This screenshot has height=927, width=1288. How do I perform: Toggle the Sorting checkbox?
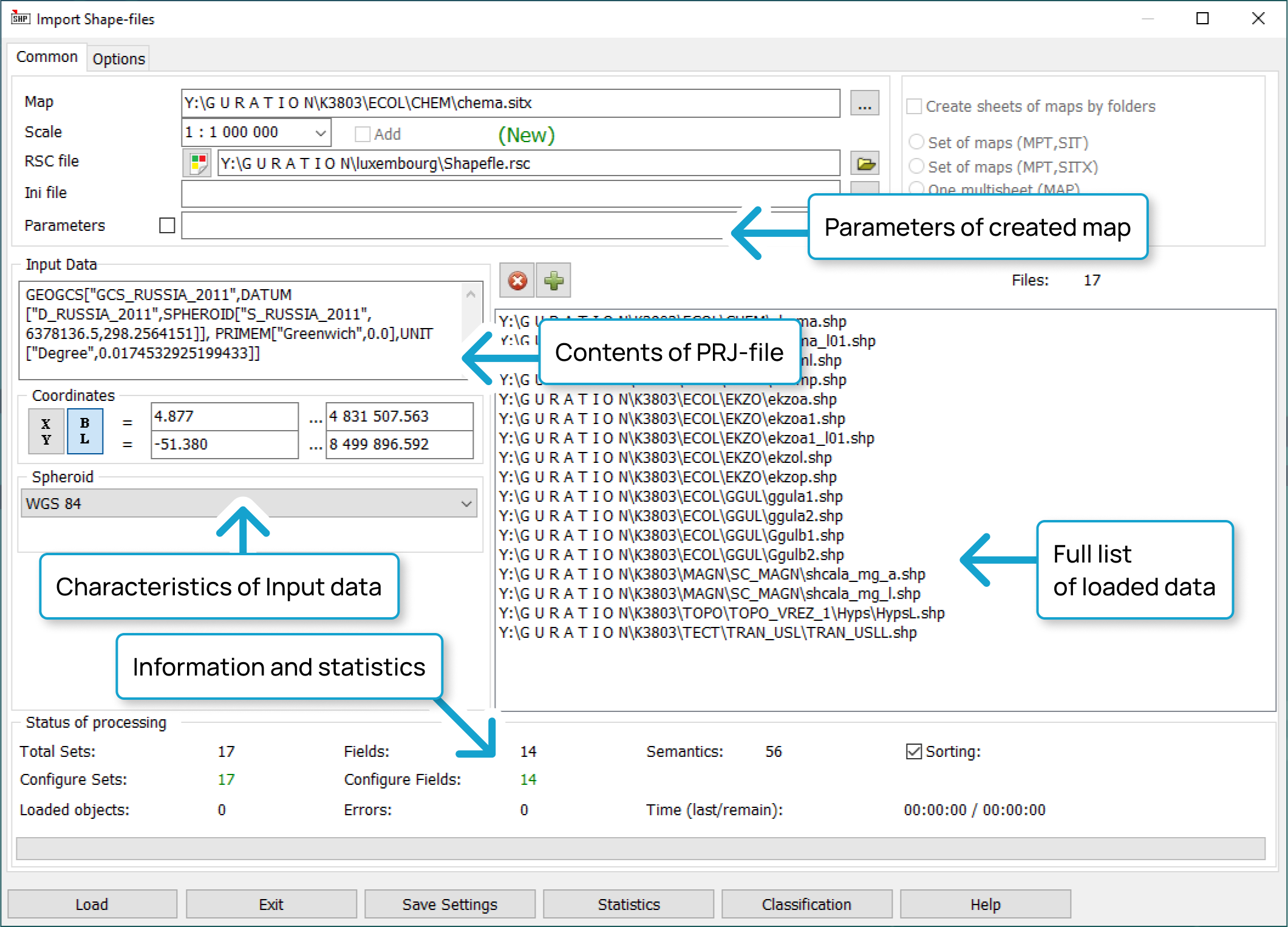click(913, 751)
